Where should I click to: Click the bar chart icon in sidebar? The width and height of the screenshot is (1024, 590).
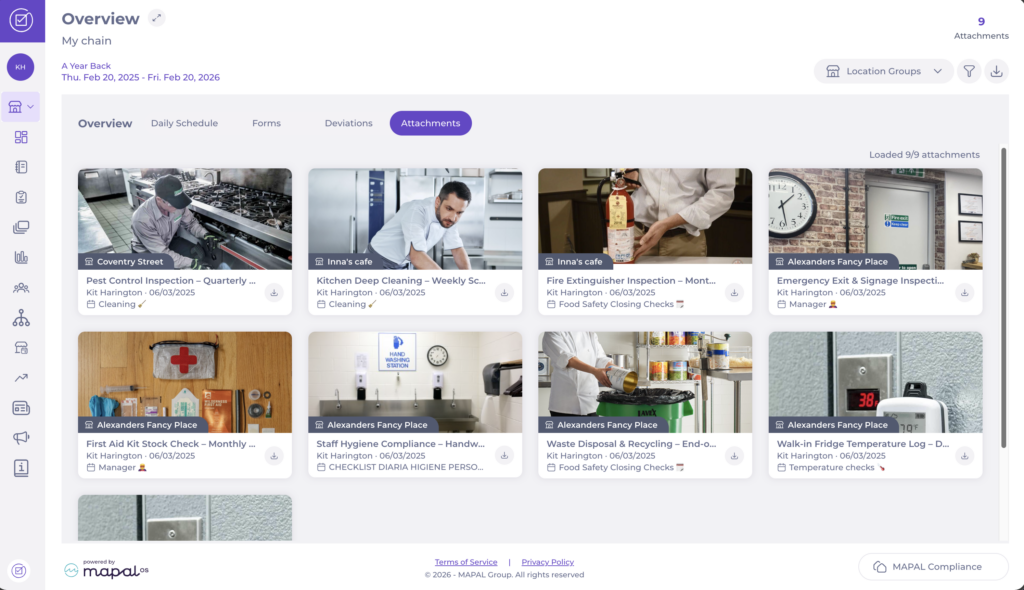point(21,257)
